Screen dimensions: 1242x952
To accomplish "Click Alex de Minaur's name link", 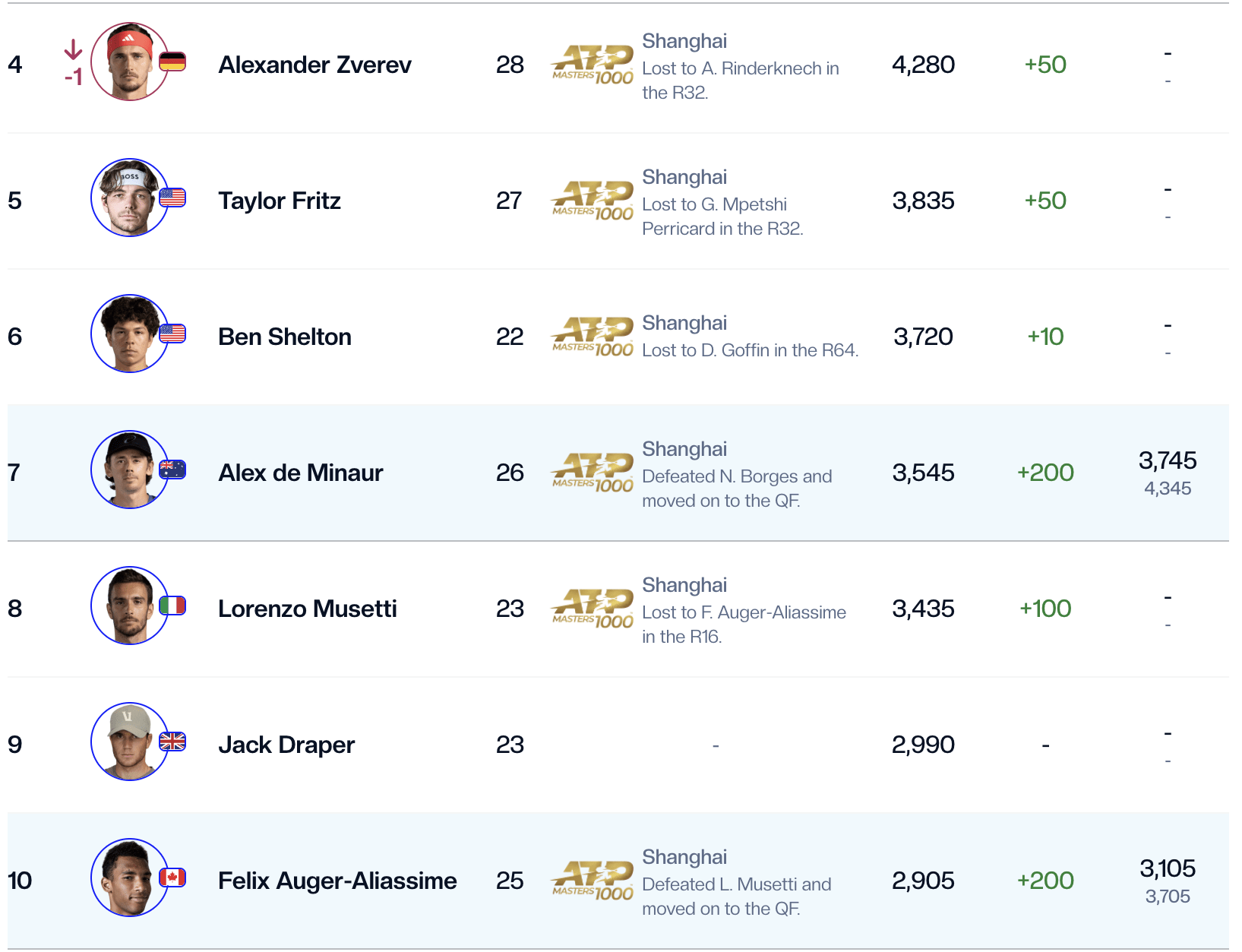I will pos(300,473).
